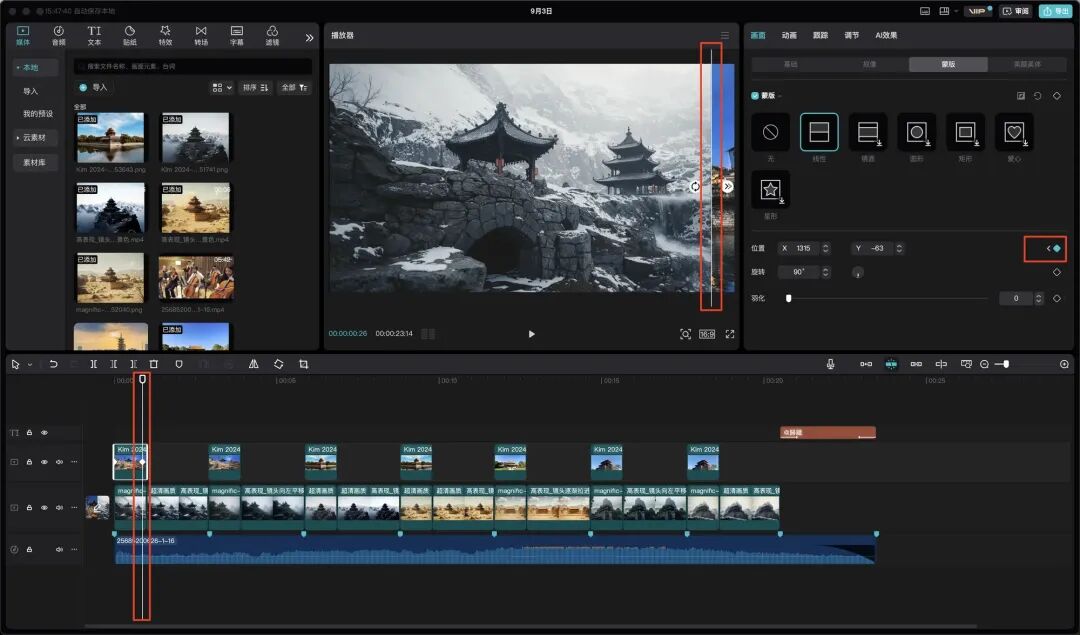The height and width of the screenshot is (635, 1080).
Task: Click the undo arrow in timeline toolbar
Action: [x=53, y=364]
